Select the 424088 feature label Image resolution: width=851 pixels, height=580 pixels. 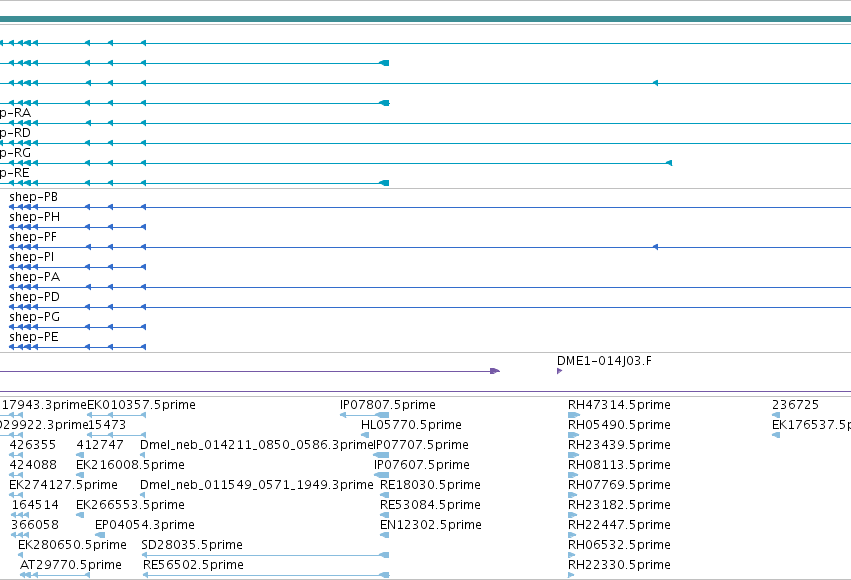tap(33, 465)
